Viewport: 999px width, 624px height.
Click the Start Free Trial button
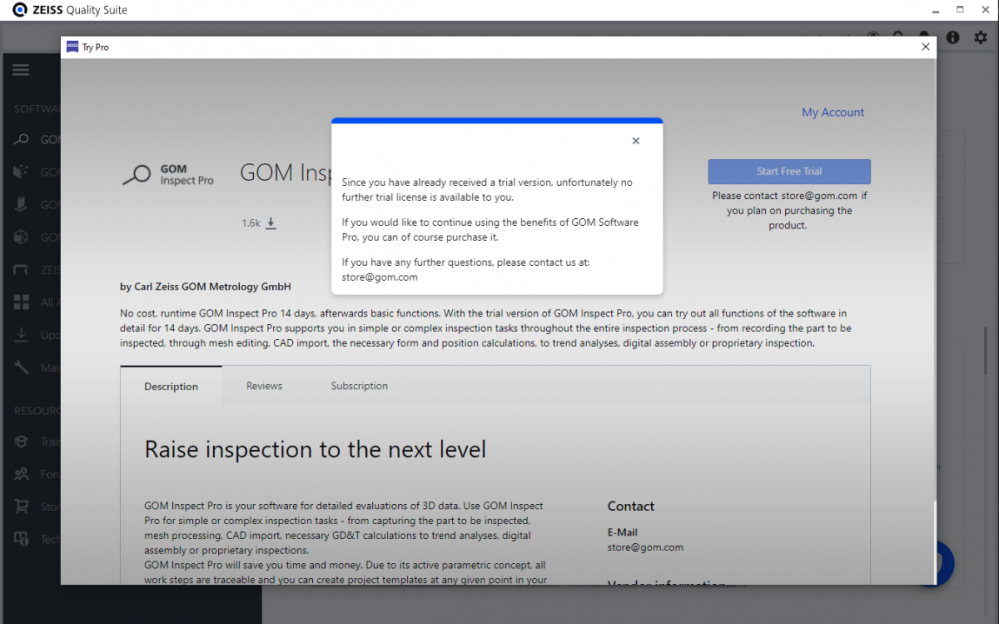click(x=789, y=171)
